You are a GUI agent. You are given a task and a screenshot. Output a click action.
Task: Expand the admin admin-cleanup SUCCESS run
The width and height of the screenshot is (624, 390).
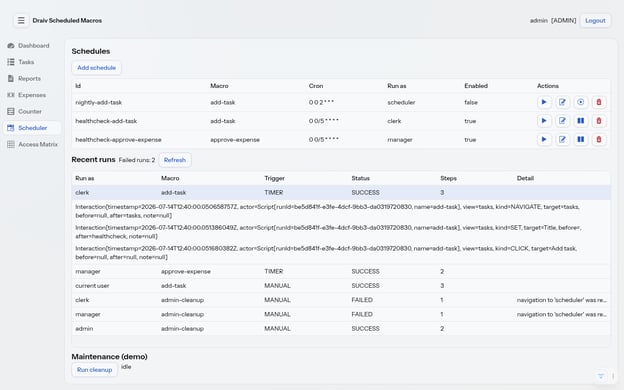[x=341, y=329]
